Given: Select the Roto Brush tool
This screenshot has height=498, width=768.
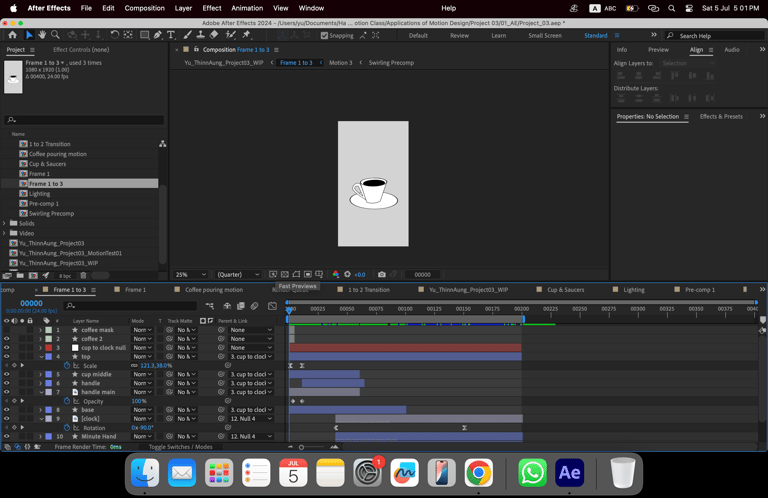Looking at the screenshot, I should pyautogui.click(x=230, y=35).
